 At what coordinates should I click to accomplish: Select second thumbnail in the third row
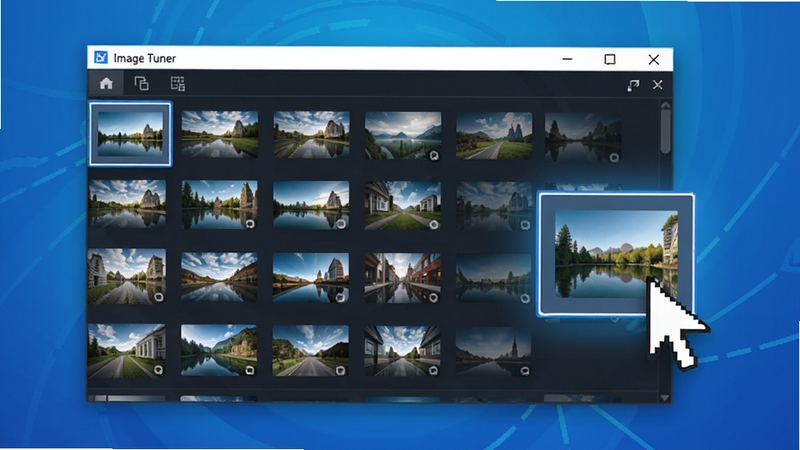click(x=219, y=277)
